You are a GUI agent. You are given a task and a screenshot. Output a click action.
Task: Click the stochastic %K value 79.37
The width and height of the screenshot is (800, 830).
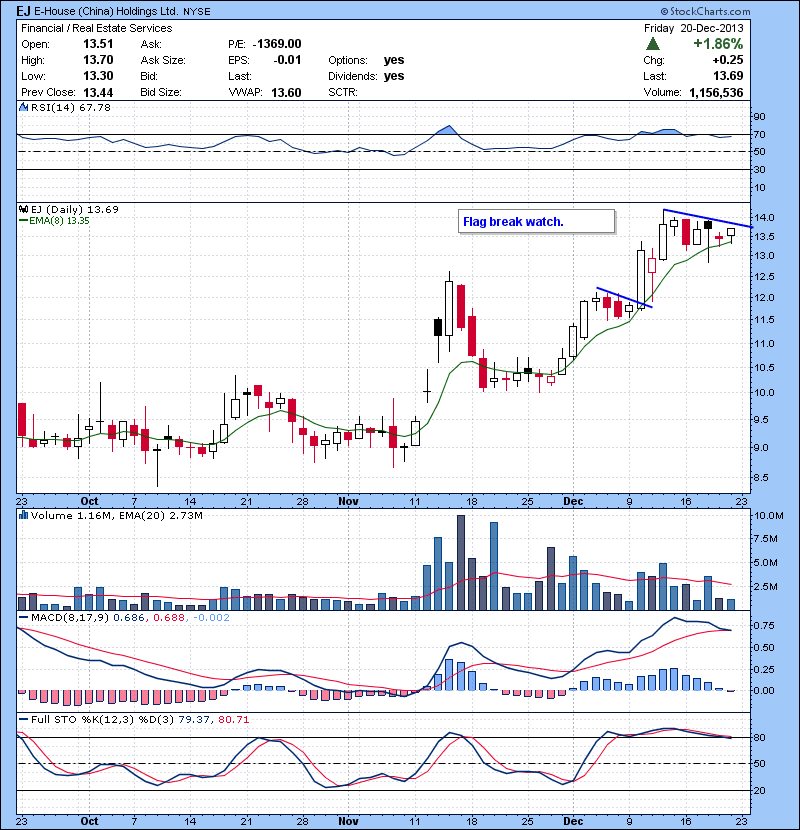(194, 719)
